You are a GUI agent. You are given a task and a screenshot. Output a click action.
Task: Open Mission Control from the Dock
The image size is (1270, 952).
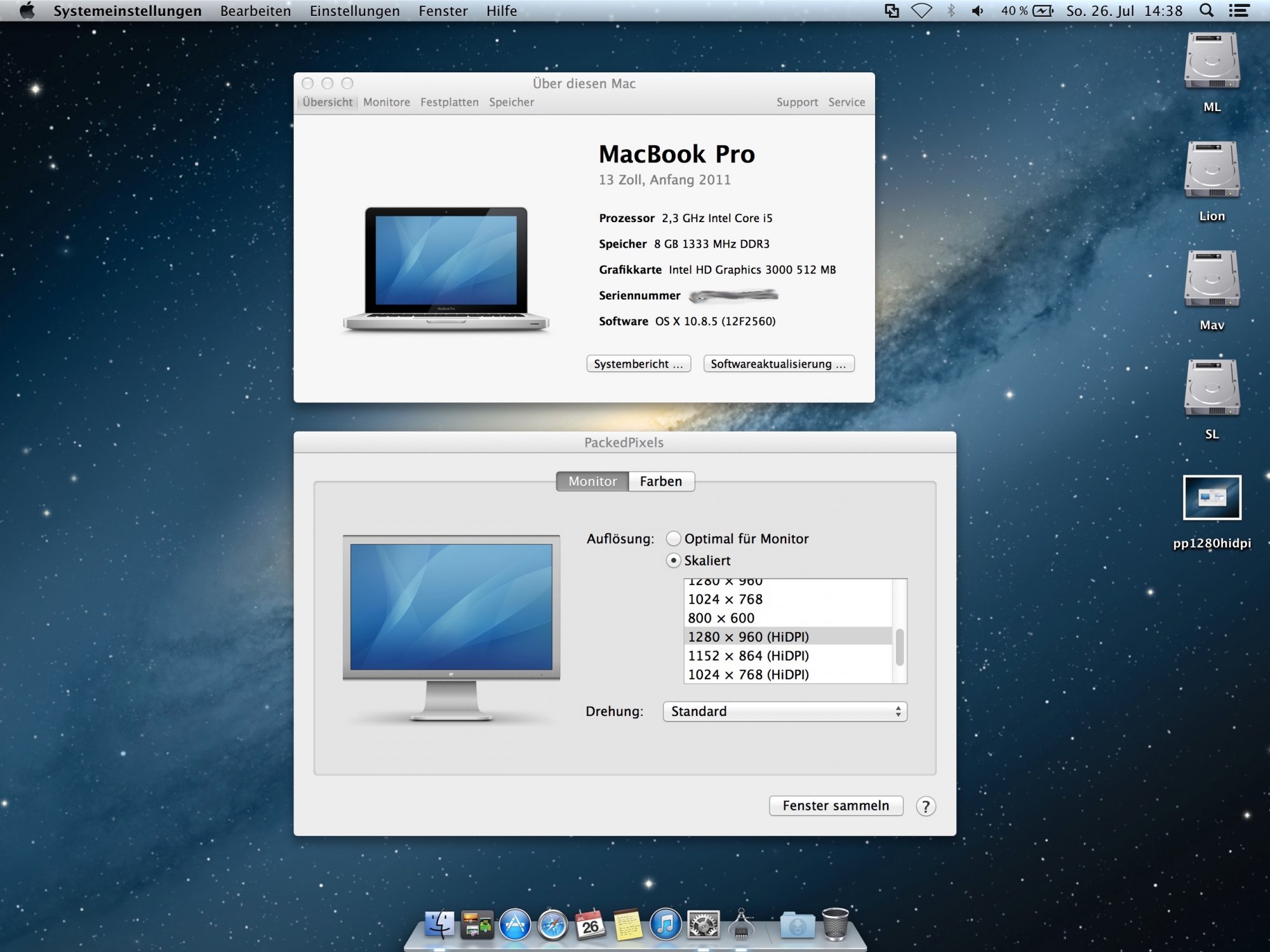click(x=477, y=925)
